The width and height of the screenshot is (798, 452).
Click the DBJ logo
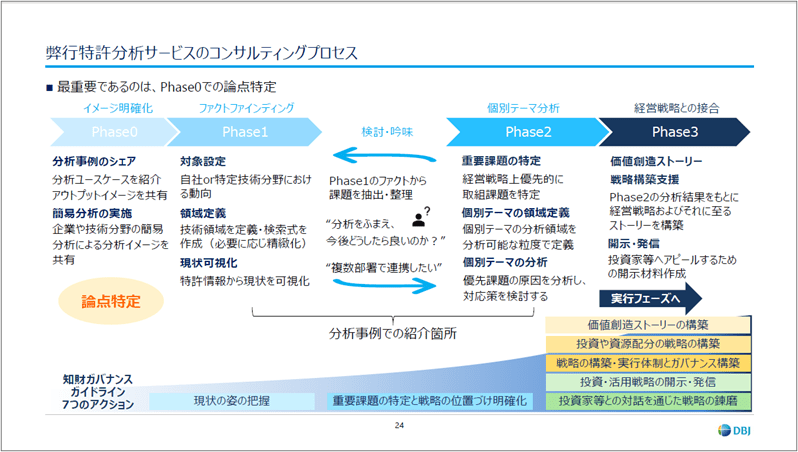734,431
